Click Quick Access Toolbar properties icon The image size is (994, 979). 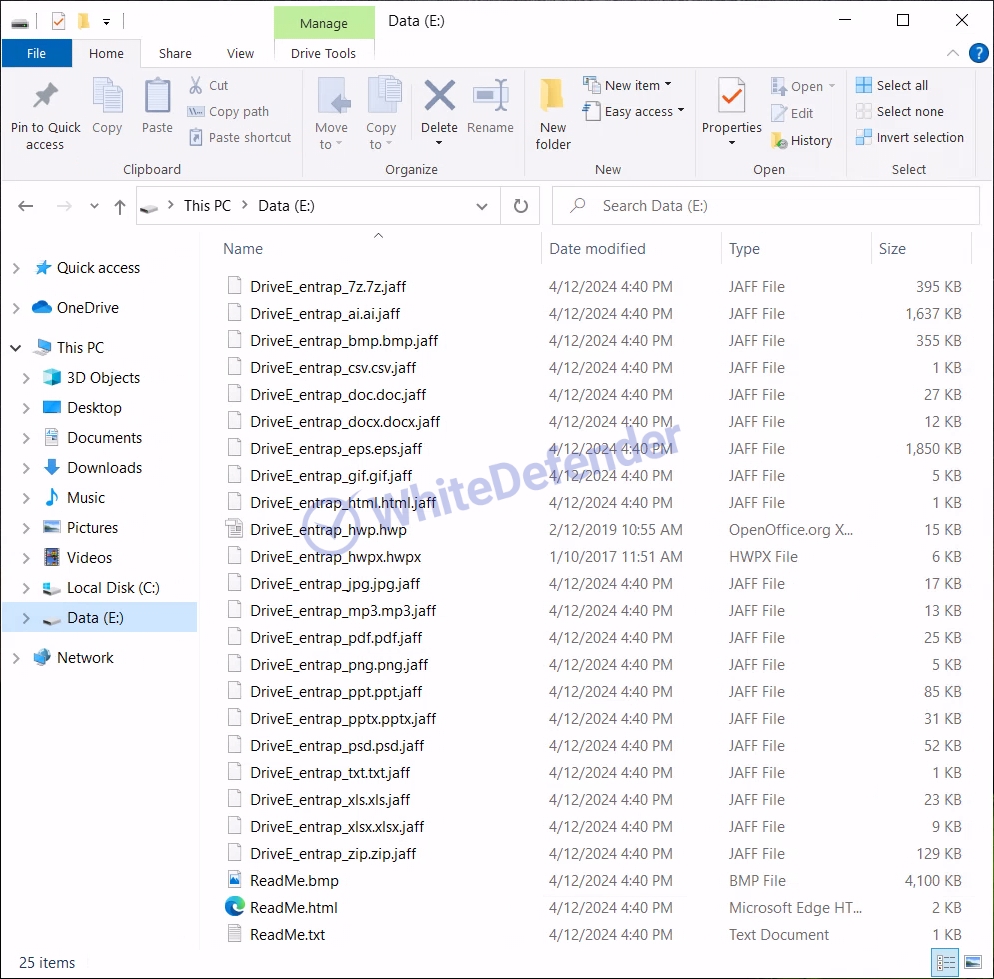(58, 22)
